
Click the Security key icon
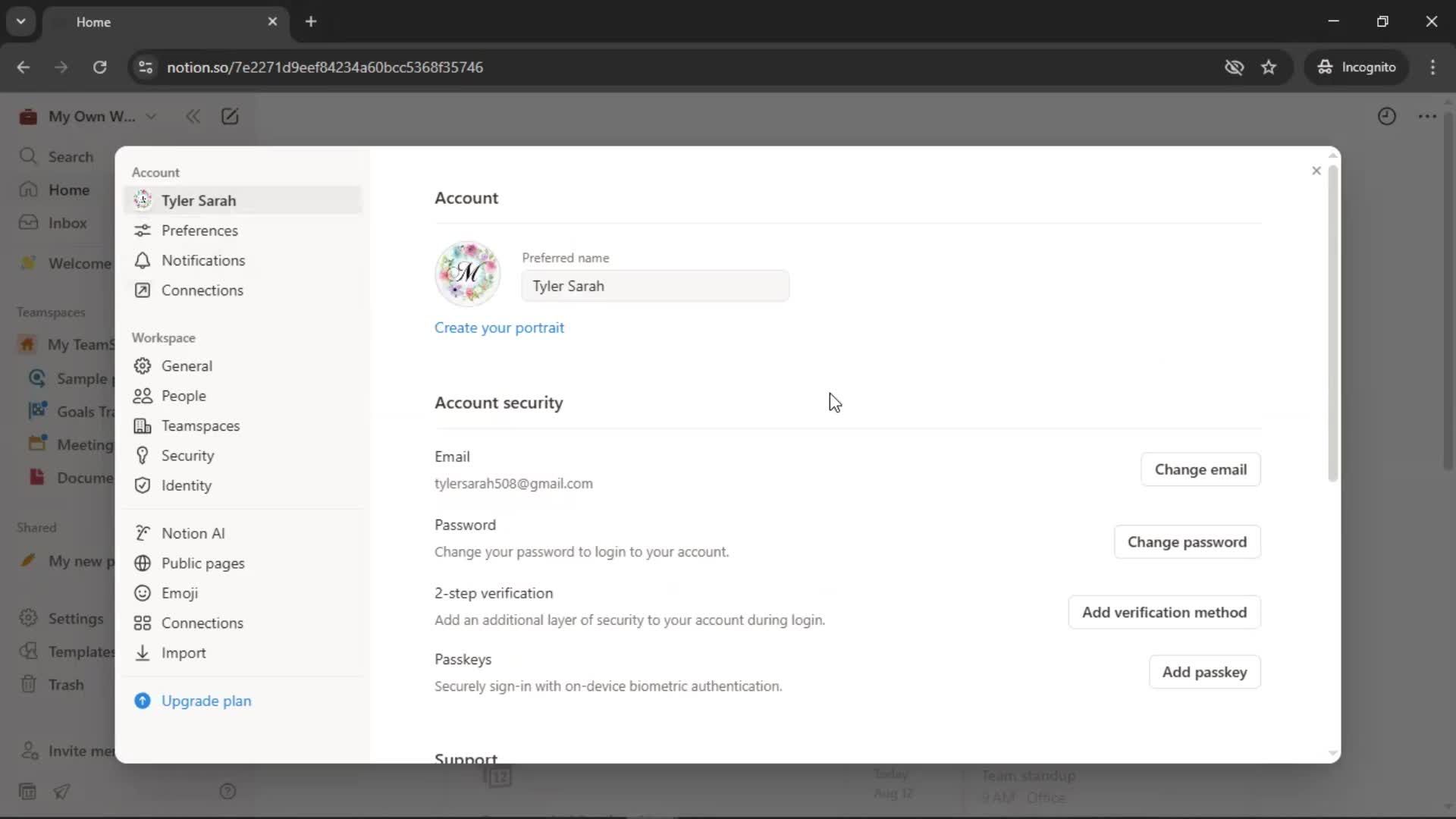(x=143, y=456)
